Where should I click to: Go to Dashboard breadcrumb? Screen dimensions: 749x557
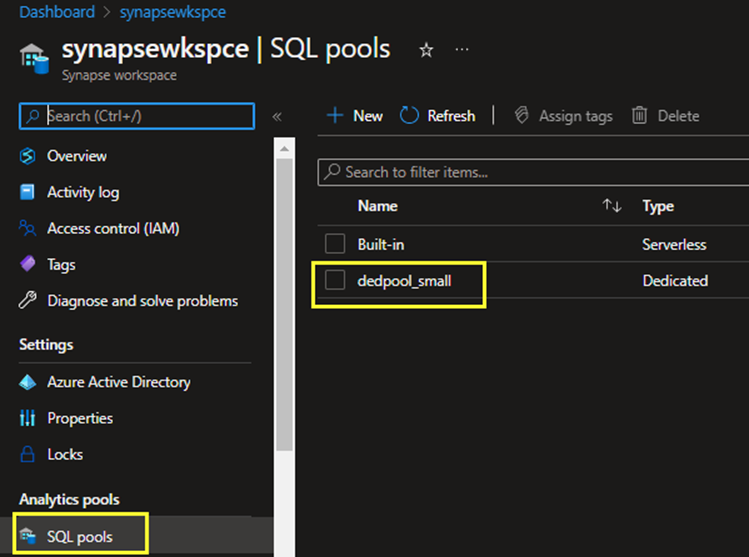(57, 12)
